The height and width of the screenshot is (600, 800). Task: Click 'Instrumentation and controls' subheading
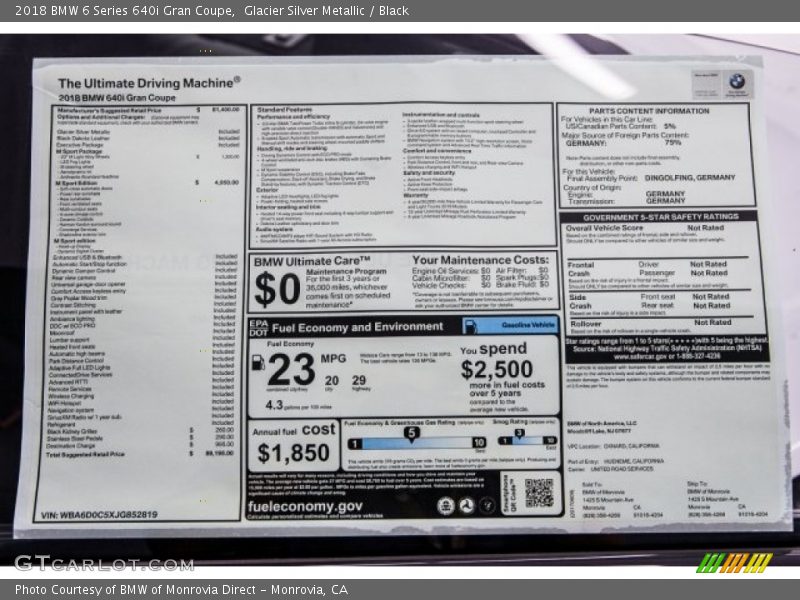(441, 115)
